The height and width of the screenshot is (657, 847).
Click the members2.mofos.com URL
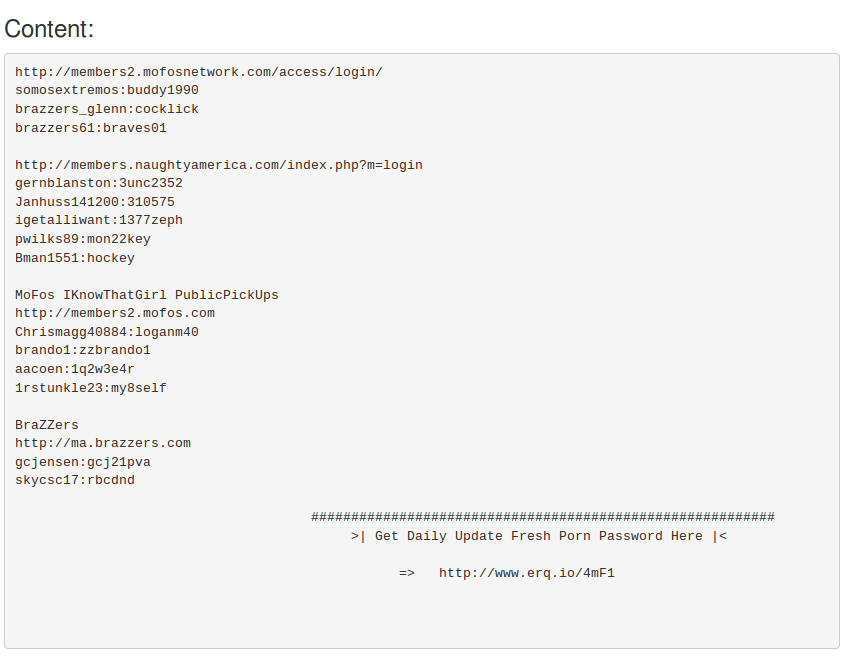tap(115, 313)
